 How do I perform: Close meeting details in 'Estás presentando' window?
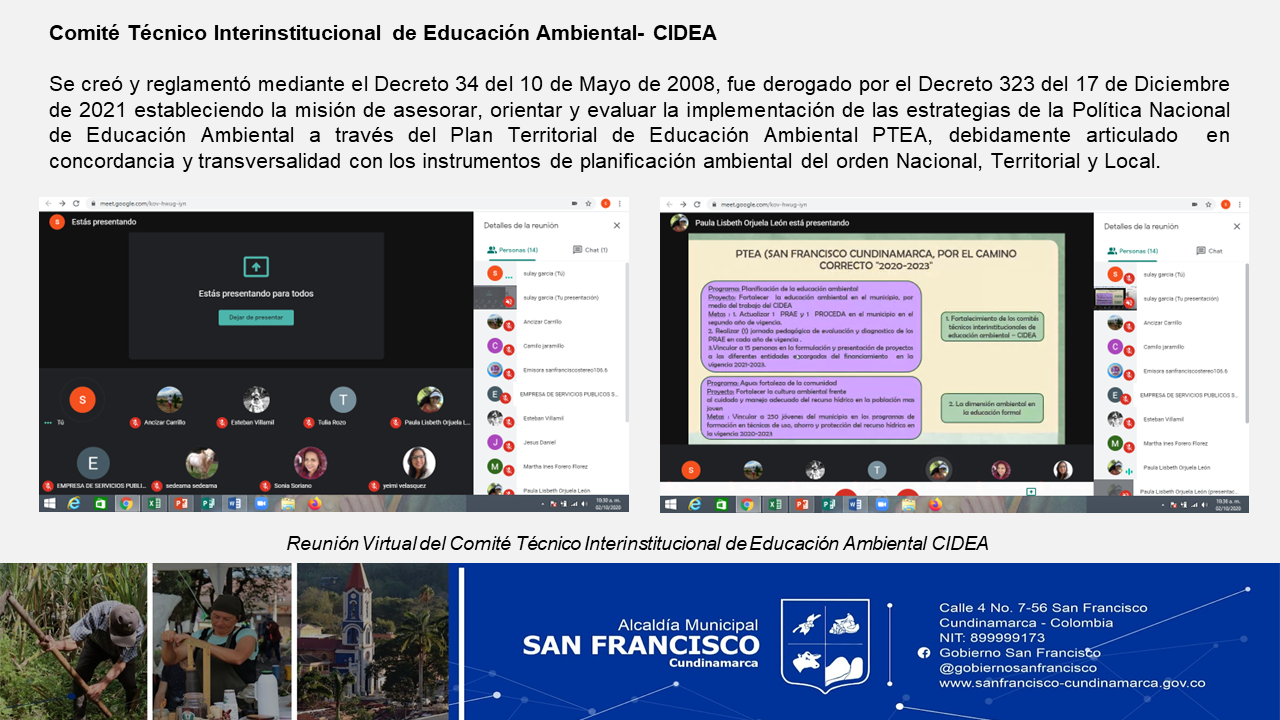(x=617, y=226)
